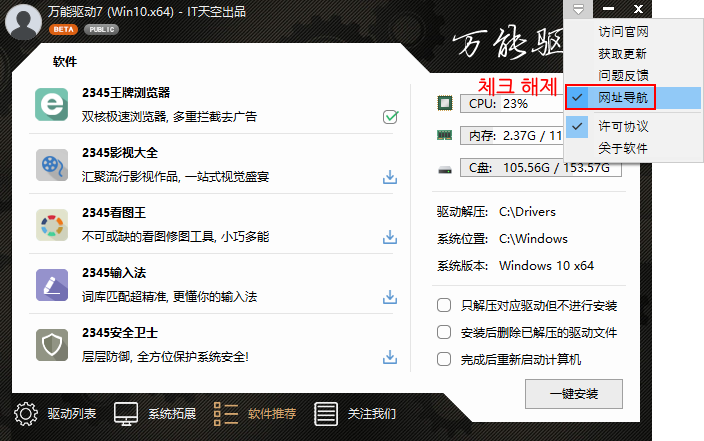Image resolution: width=704 pixels, height=441 pixels.
Task: Download 2345看图王 via the download arrow
Action: tap(390, 237)
